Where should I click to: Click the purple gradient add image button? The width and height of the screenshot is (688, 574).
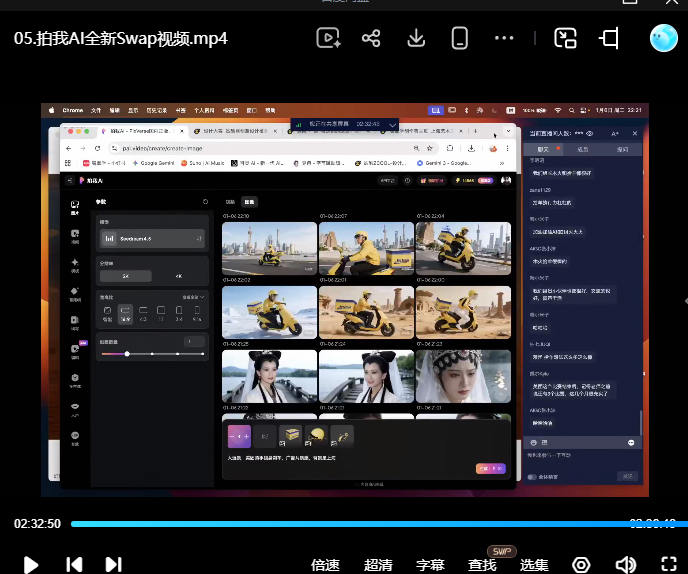240,437
